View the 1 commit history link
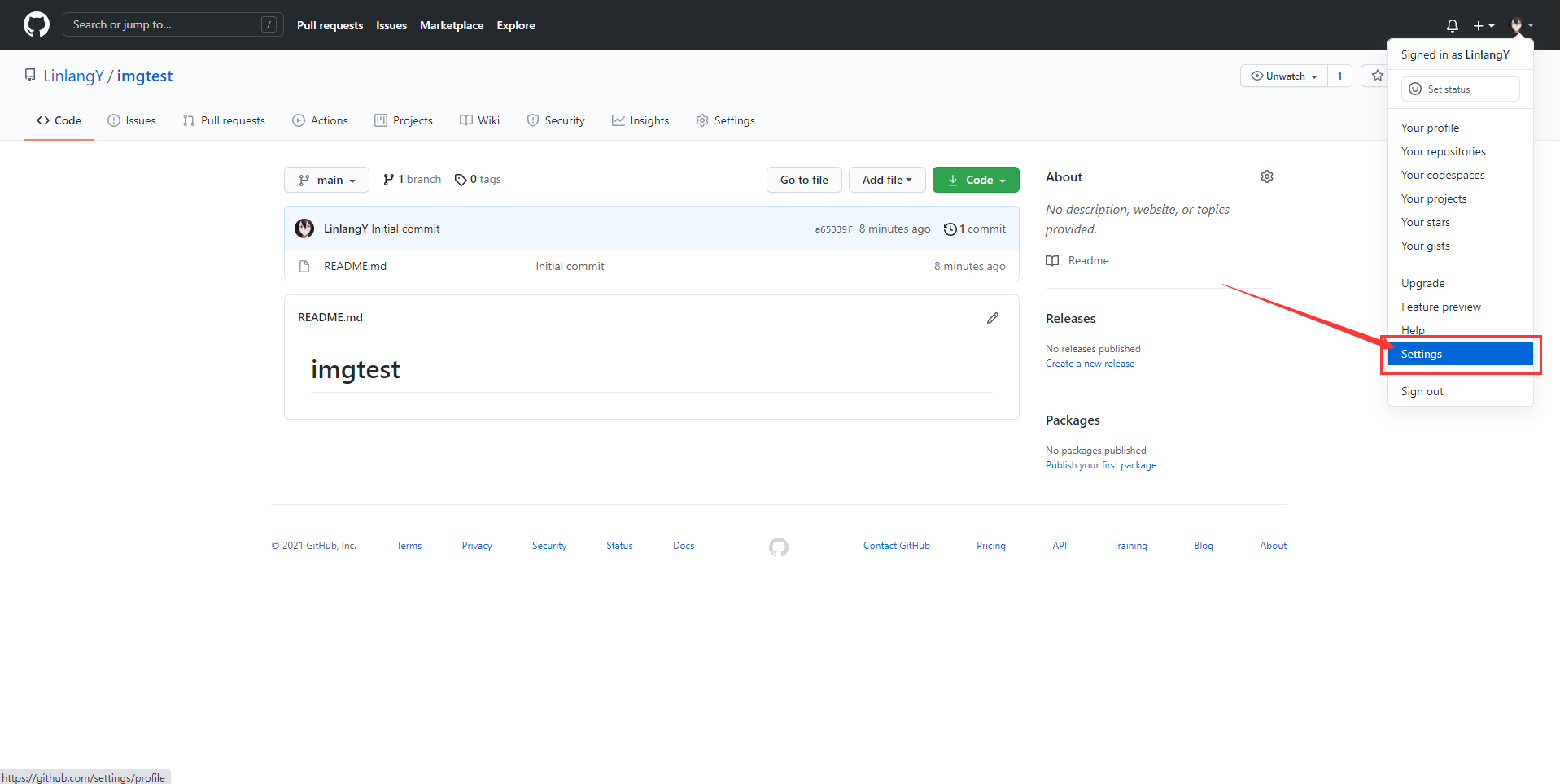1560x784 pixels. 975,229
